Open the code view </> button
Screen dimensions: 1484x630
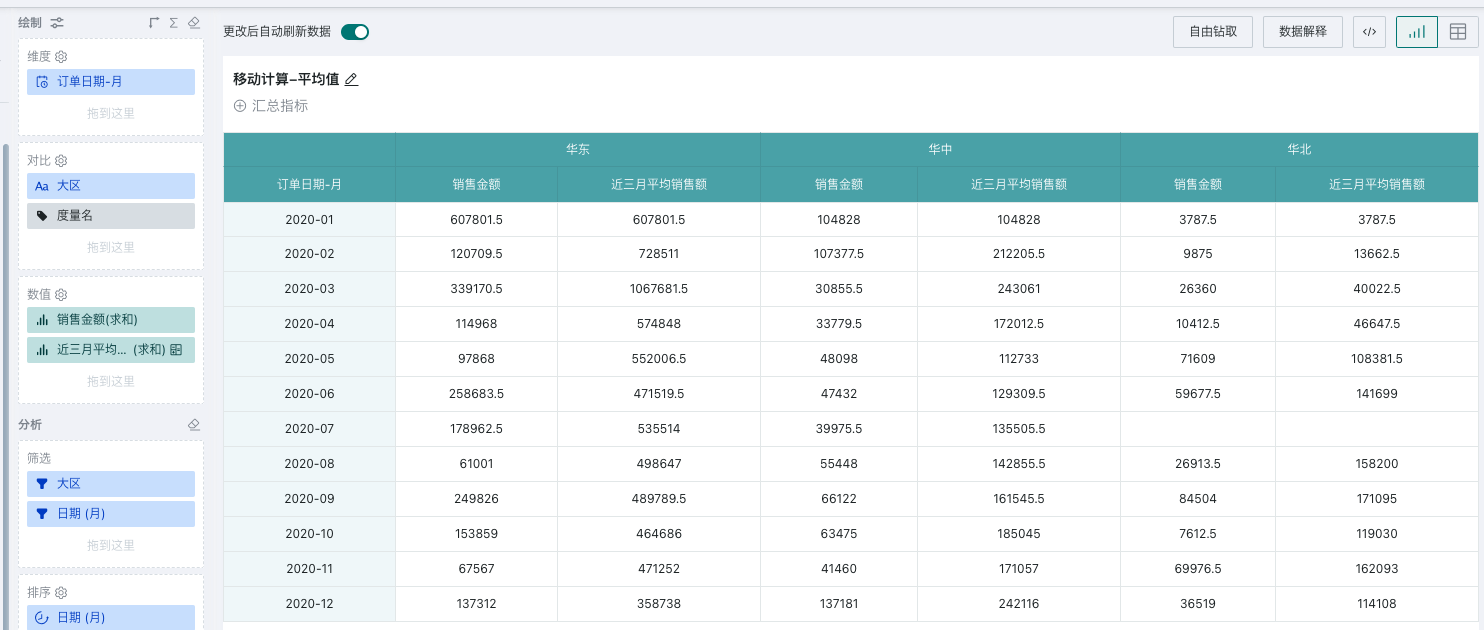[1370, 32]
